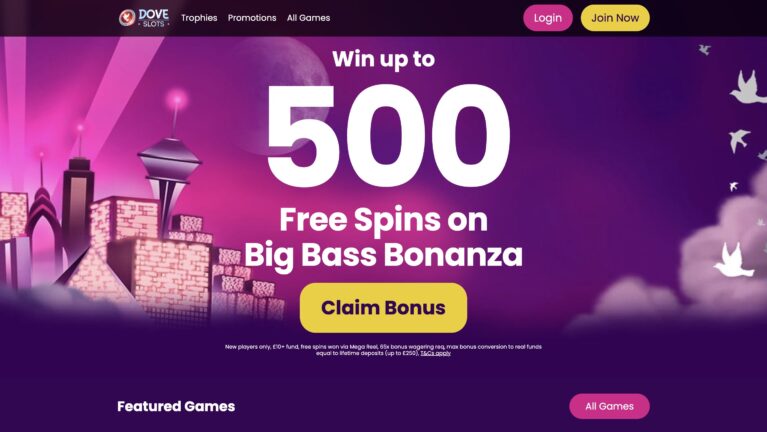The image size is (767, 432).
Task: Click the pink Login button
Action: [547, 18]
